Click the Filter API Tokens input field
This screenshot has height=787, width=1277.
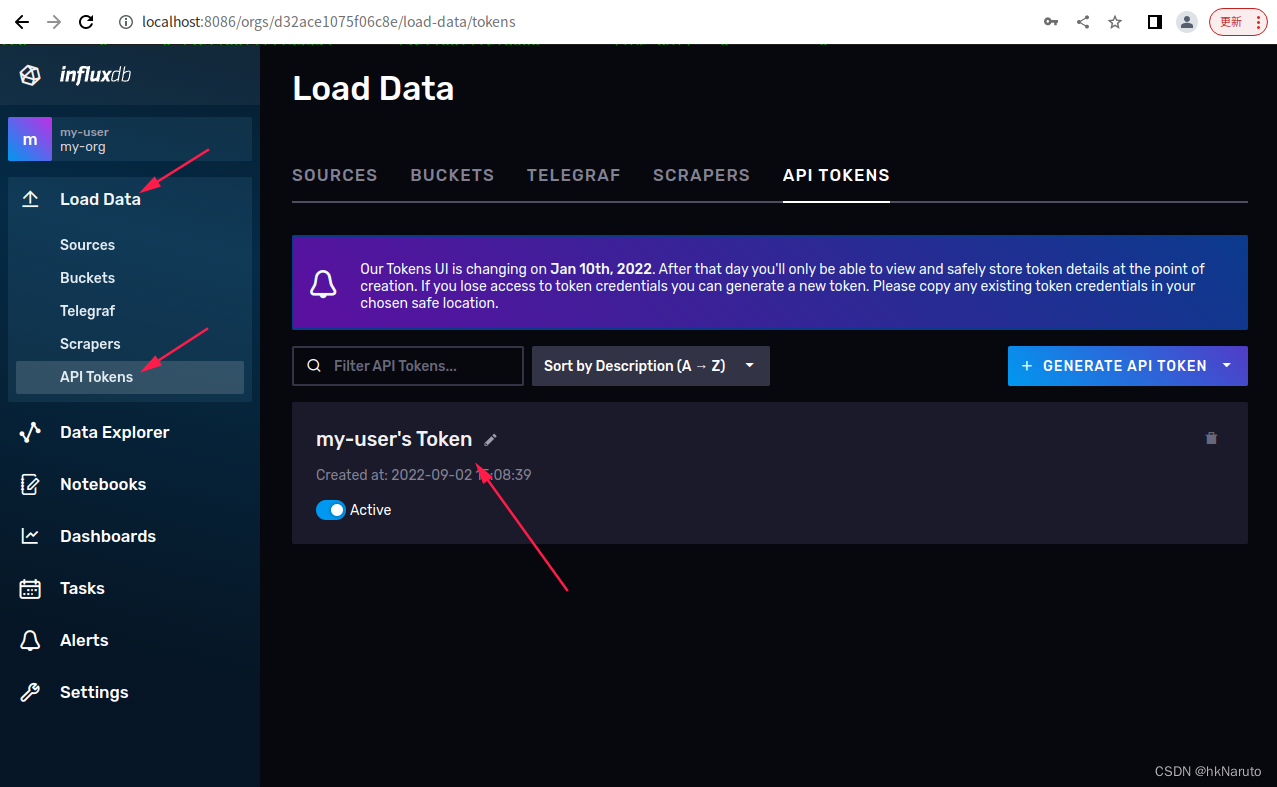(407, 366)
